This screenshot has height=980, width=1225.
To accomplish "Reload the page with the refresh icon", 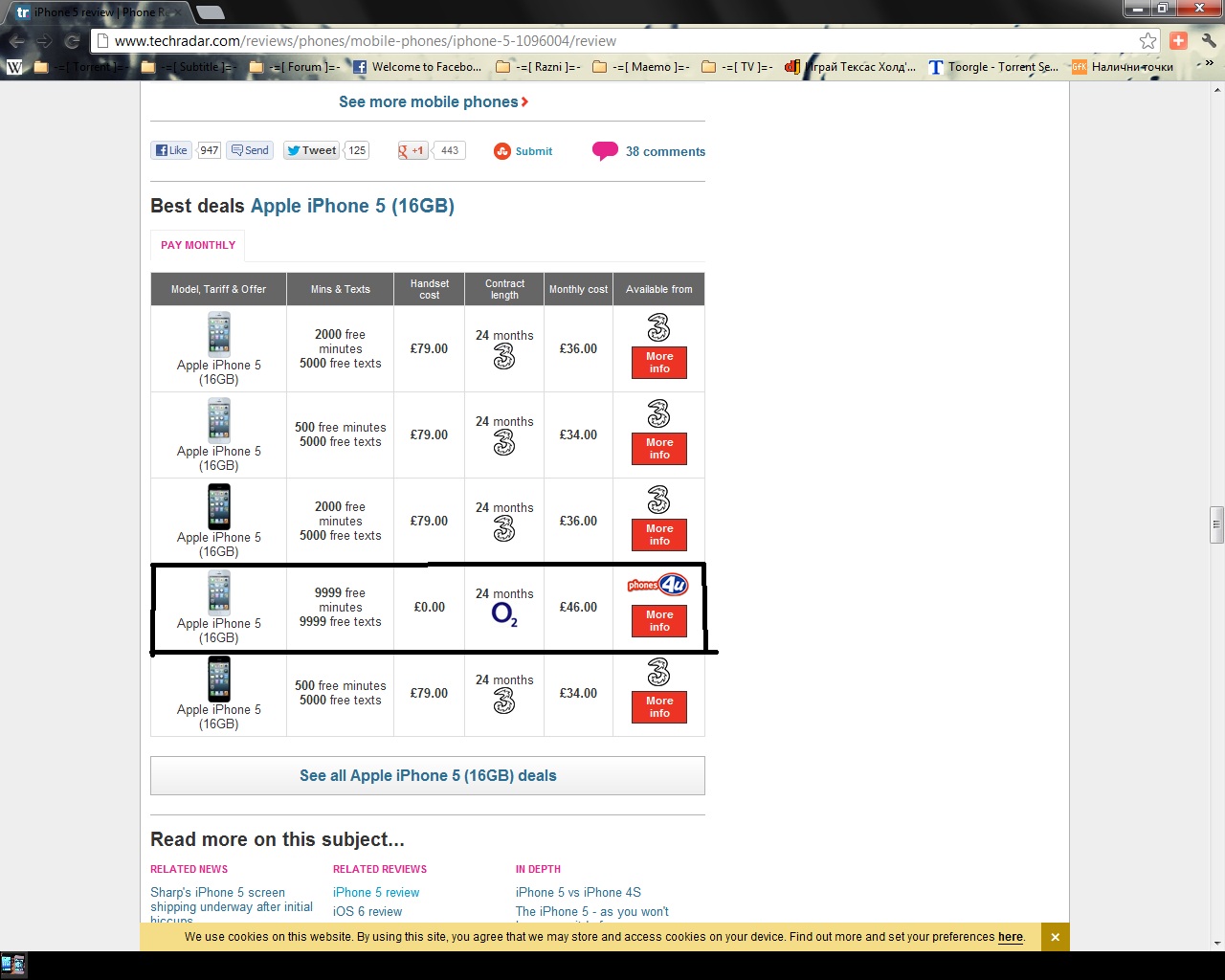I will tap(72, 41).
